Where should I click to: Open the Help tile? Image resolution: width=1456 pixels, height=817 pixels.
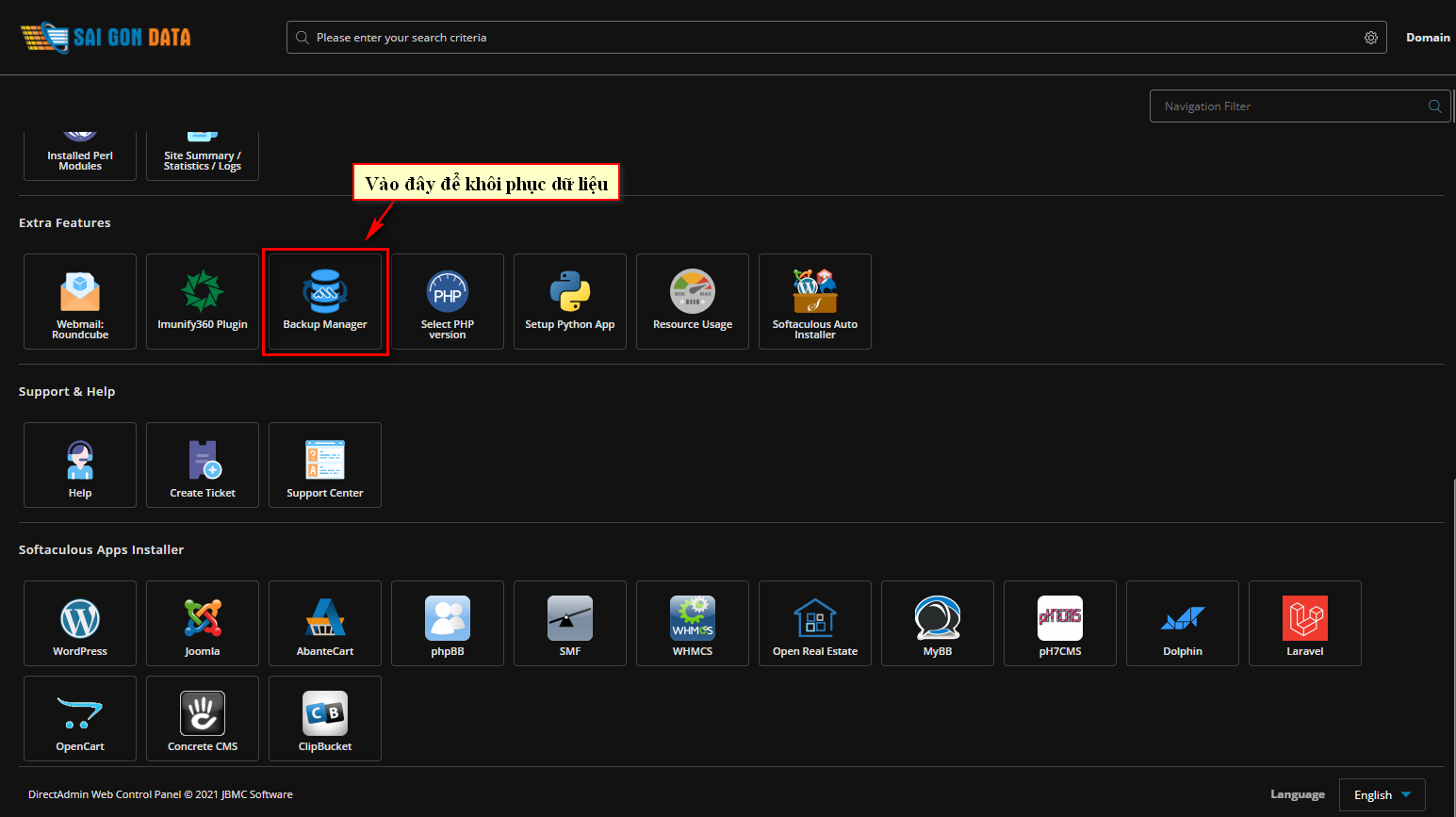(x=80, y=465)
